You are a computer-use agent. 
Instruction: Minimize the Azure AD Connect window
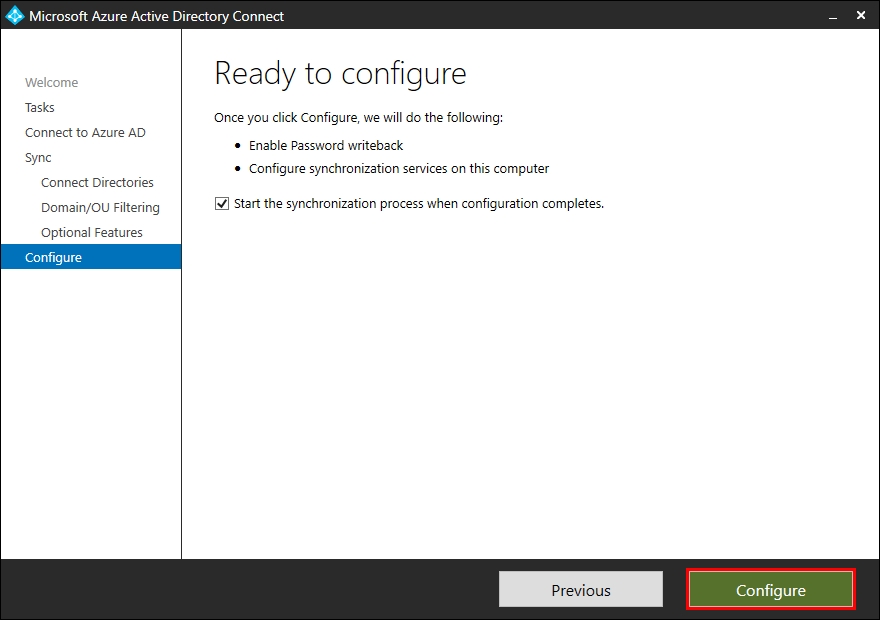[832, 16]
